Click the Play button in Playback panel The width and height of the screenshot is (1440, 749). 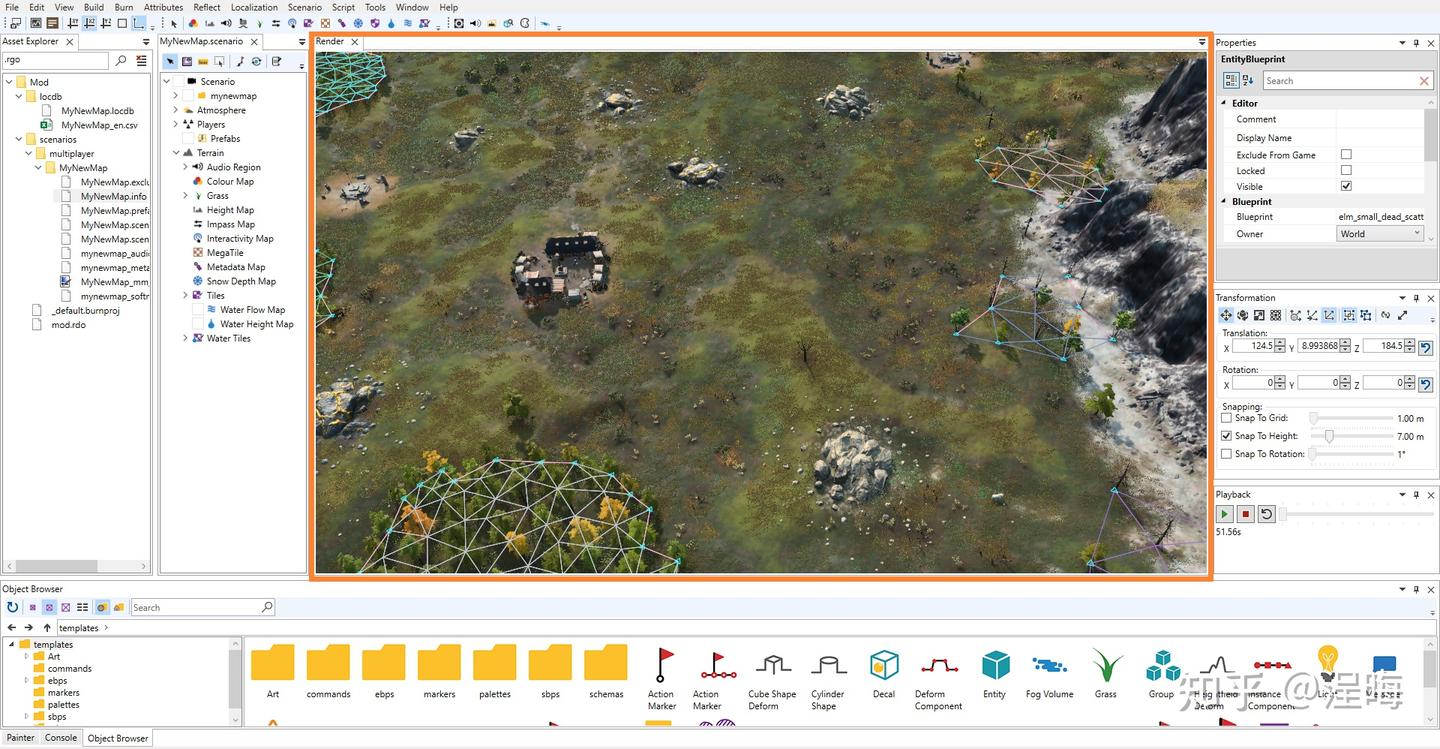point(1224,514)
